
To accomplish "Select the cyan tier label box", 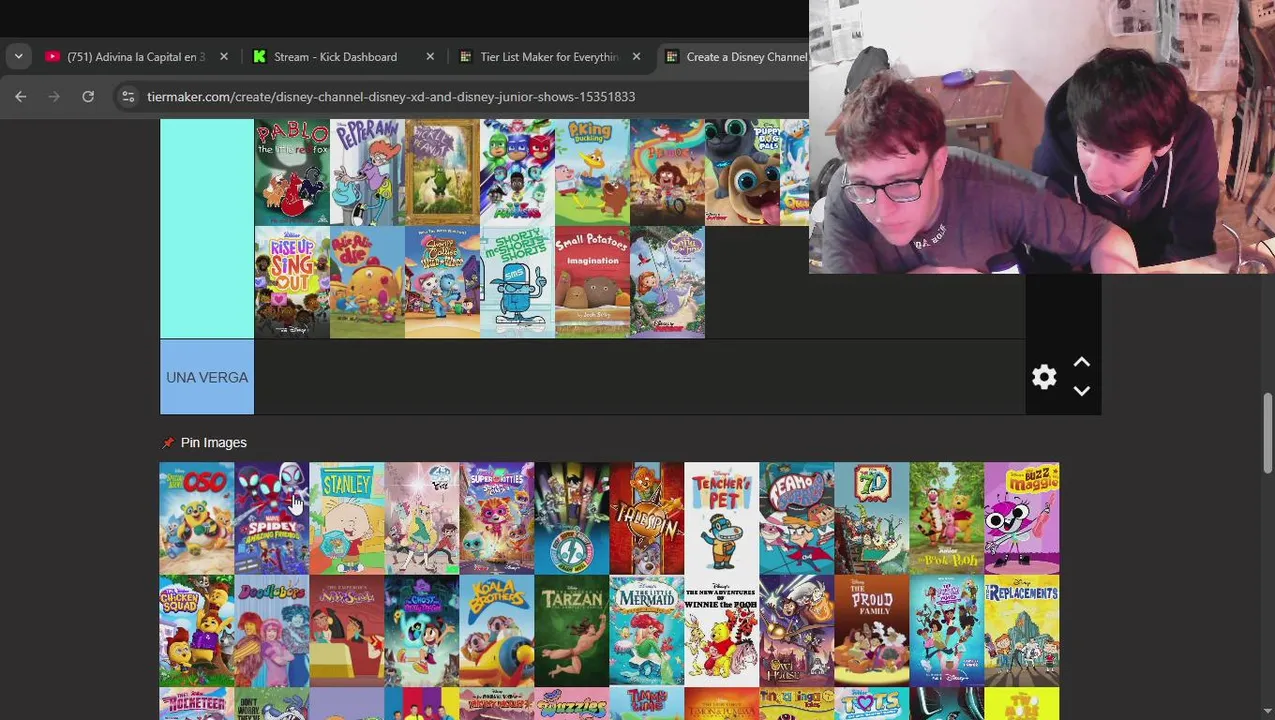I will click(x=207, y=228).
